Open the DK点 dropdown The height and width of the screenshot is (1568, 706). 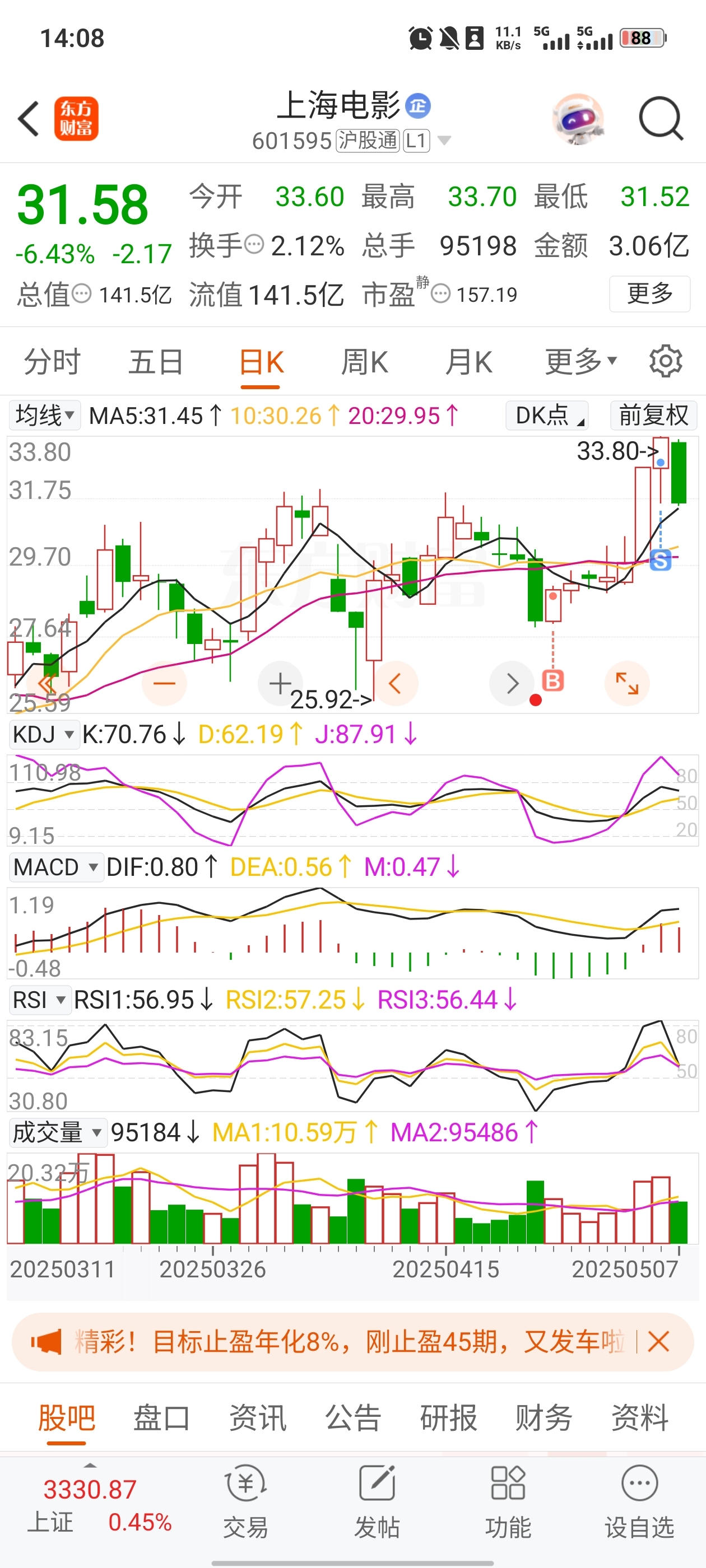click(547, 416)
